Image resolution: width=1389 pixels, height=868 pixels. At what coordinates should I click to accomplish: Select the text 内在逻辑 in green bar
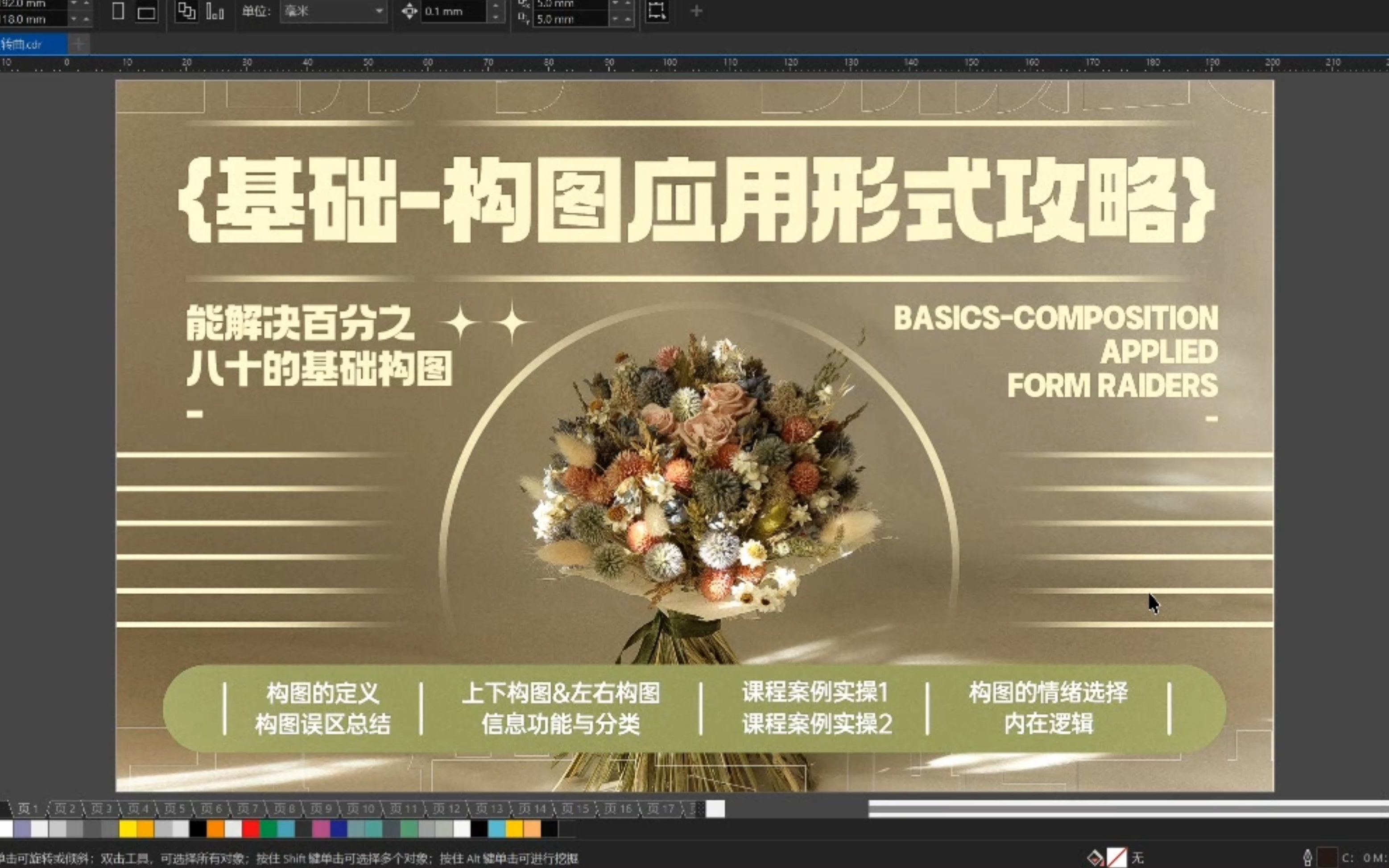[1049, 723]
